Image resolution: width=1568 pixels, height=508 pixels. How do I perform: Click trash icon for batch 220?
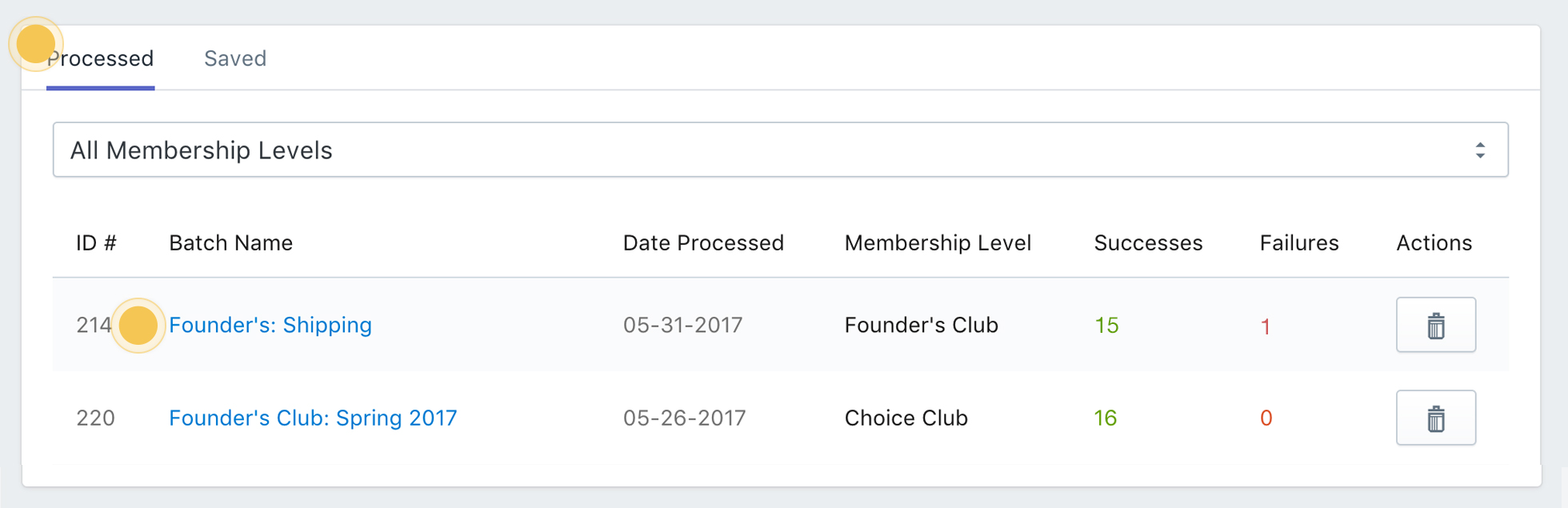click(1435, 418)
